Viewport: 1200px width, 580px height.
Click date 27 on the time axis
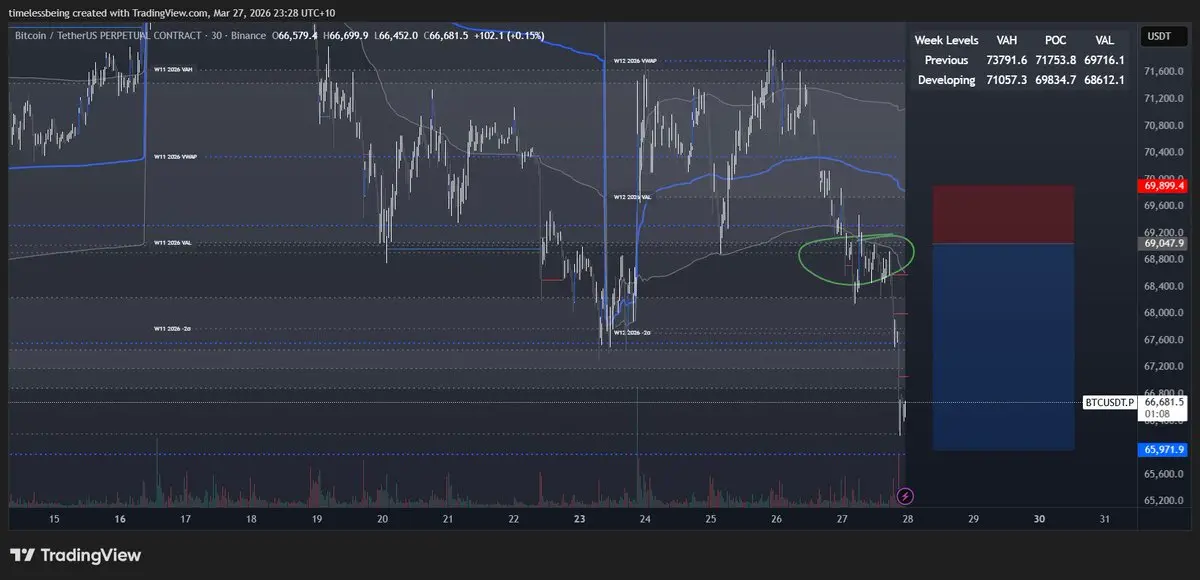842,519
